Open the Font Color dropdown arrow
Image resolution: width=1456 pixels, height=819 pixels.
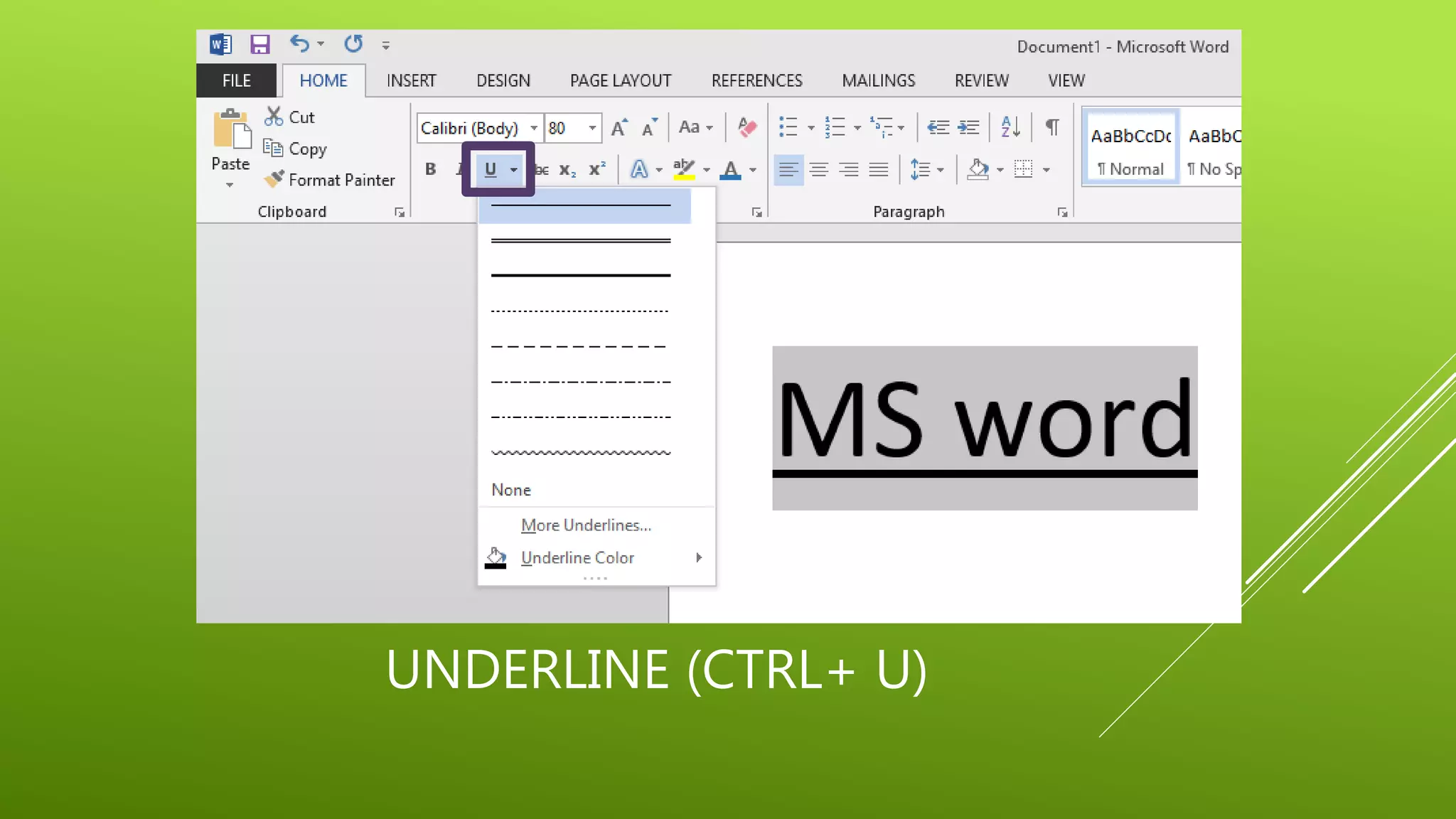point(753,170)
